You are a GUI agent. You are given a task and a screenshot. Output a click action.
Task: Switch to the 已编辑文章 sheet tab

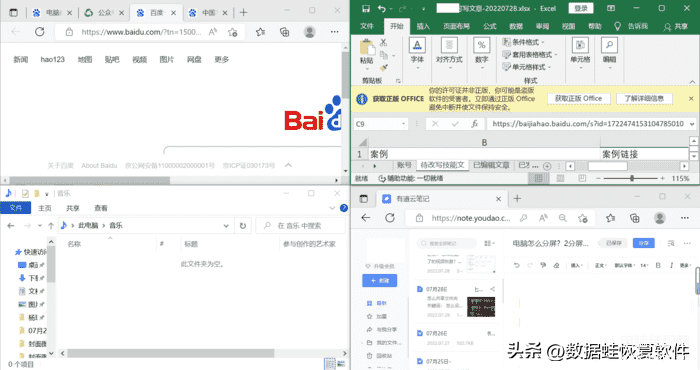[x=491, y=165]
